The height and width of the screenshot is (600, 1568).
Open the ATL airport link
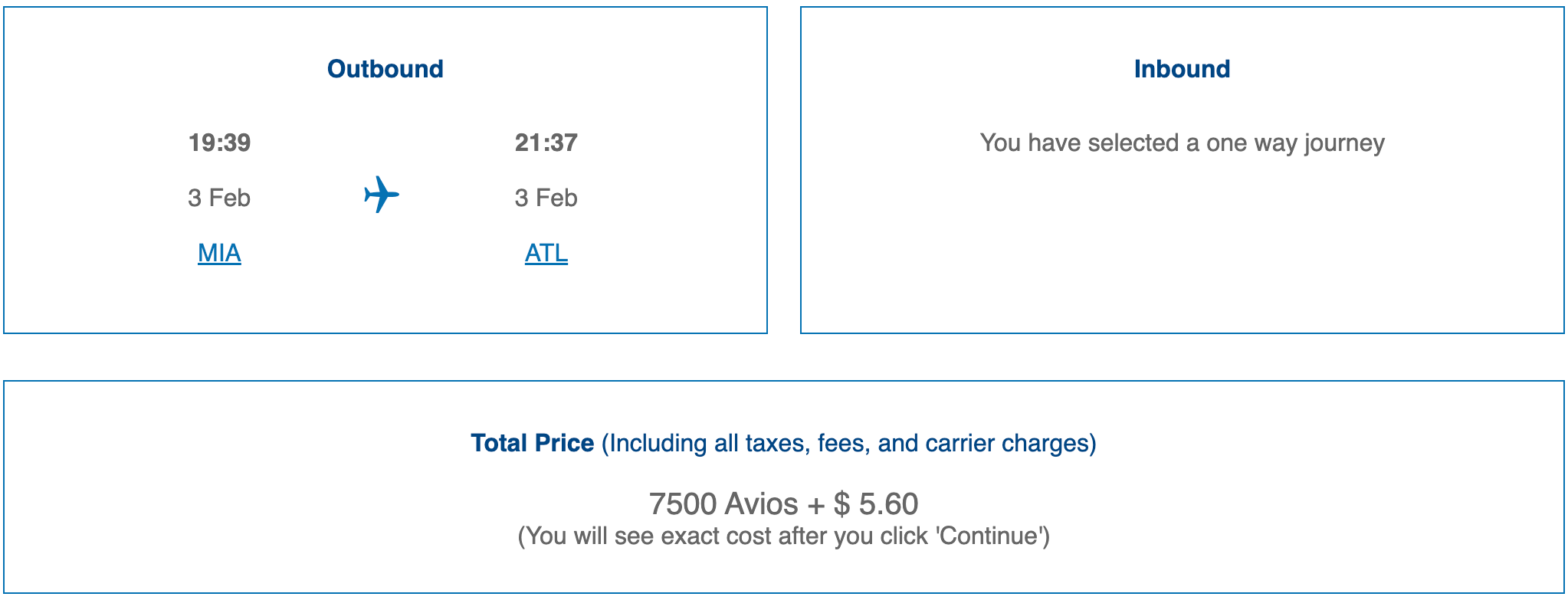point(546,253)
